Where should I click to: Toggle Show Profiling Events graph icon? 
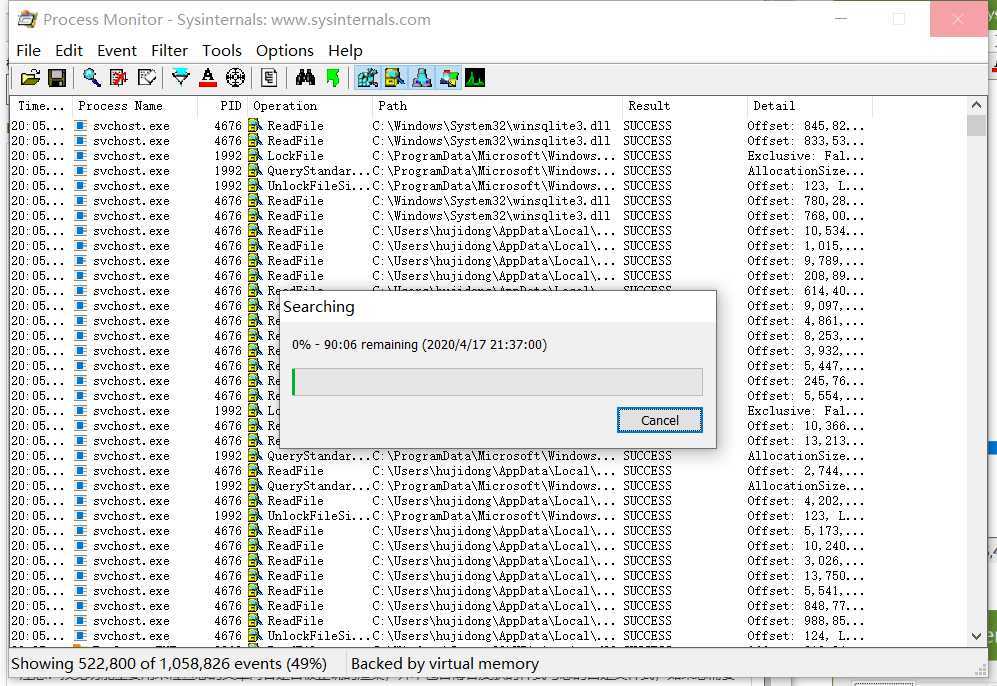tap(476, 78)
